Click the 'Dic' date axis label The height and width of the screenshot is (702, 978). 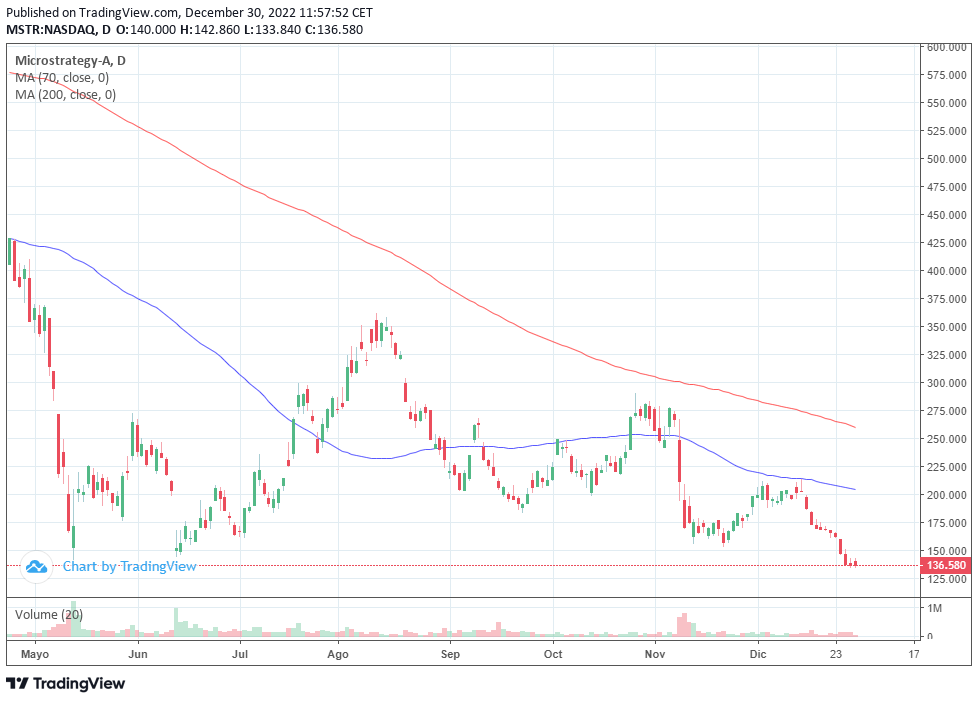[x=758, y=654]
